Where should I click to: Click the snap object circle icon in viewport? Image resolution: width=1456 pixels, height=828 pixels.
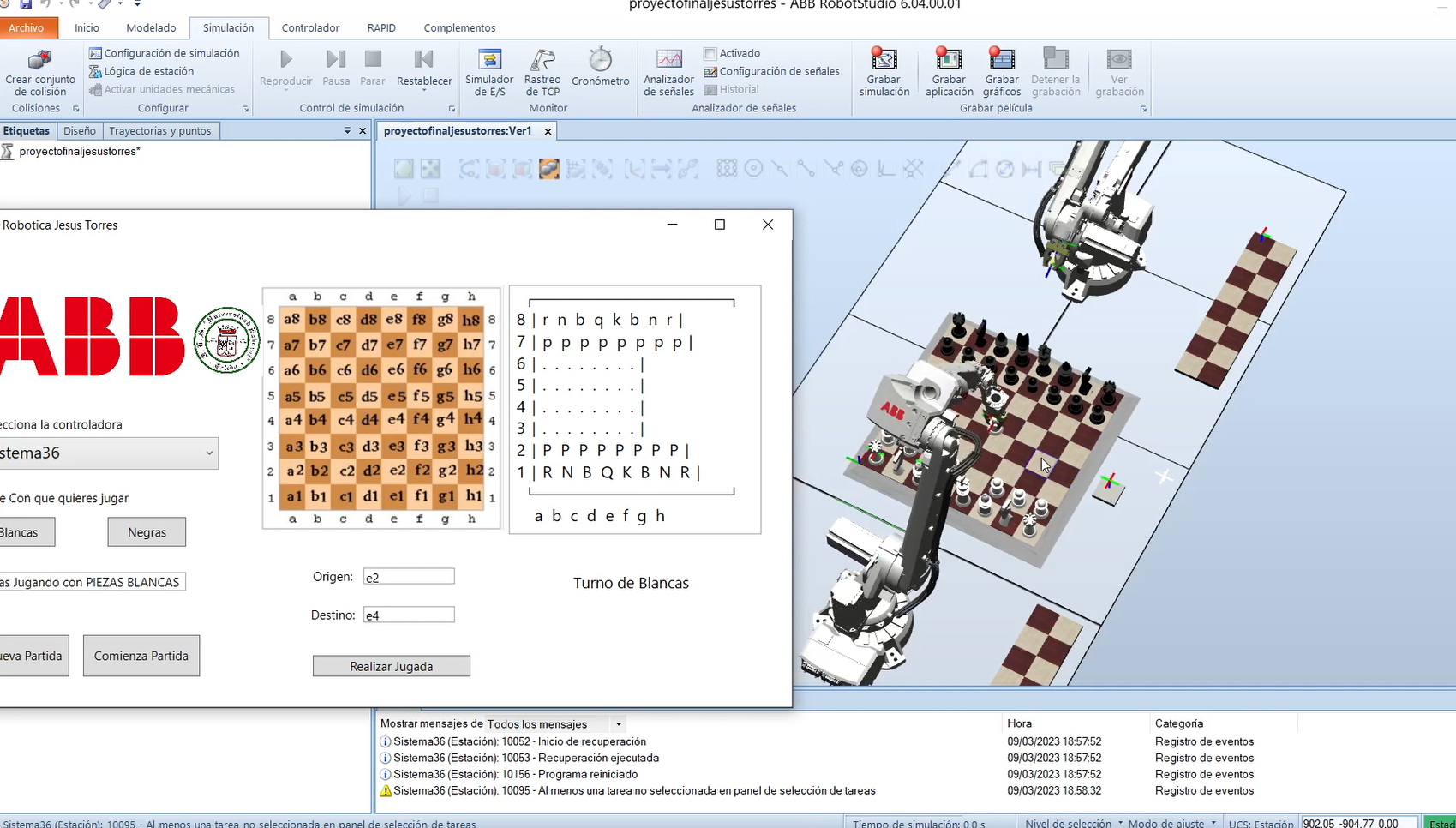tap(753, 169)
